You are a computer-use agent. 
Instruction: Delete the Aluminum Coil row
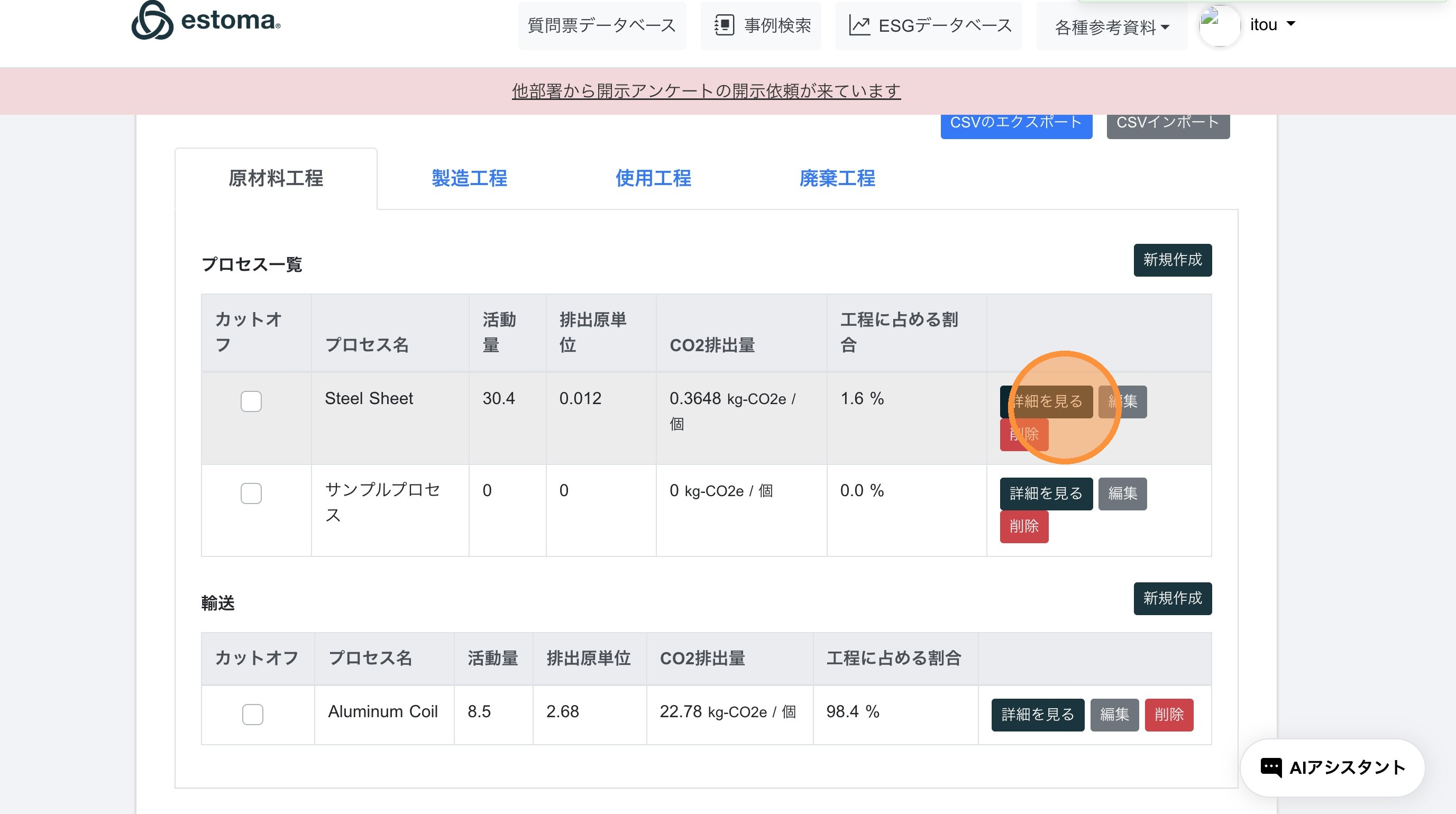point(1168,715)
